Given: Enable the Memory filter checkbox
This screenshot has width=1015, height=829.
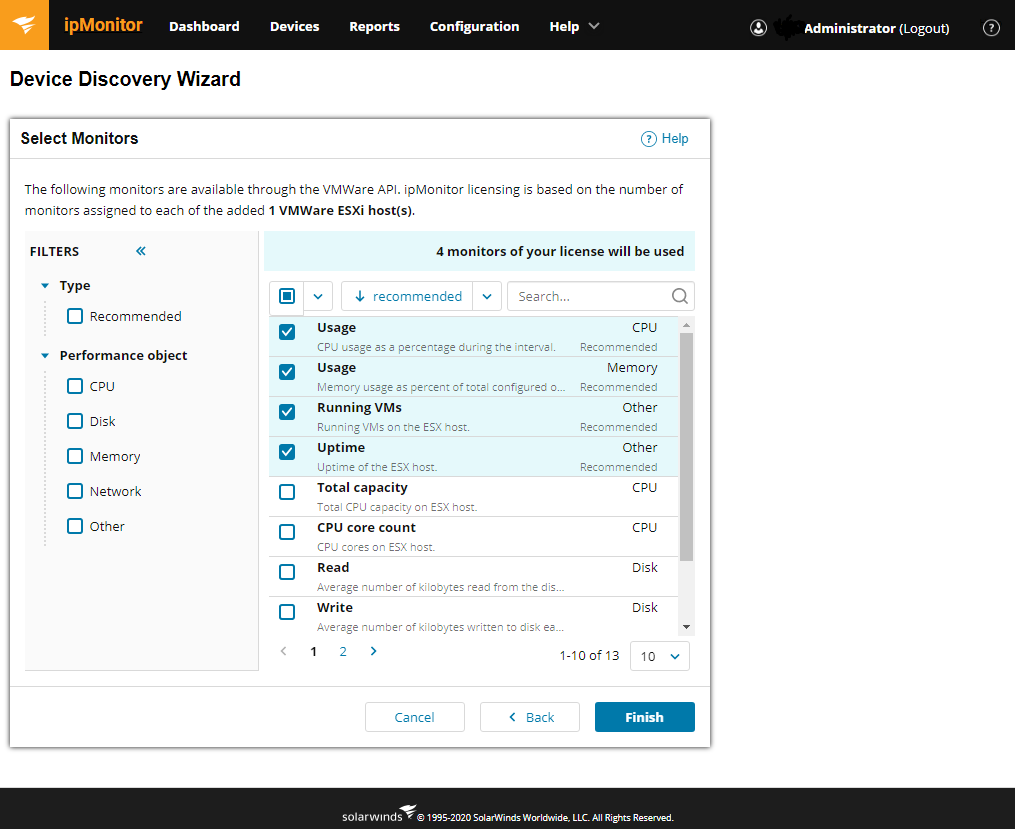Looking at the screenshot, I should [75, 456].
